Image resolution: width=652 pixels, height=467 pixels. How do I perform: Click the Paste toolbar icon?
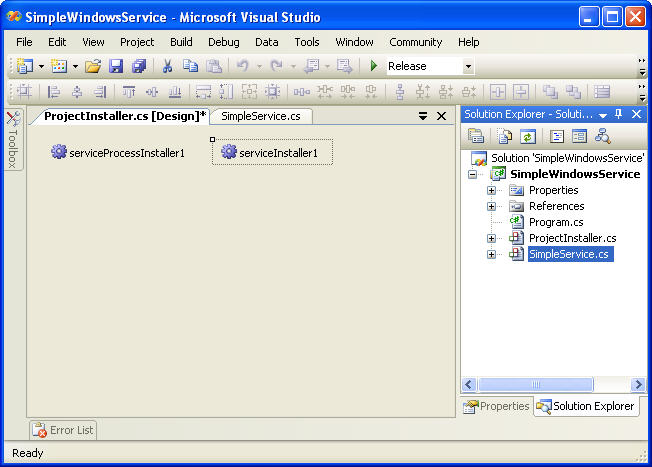(214, 66)
